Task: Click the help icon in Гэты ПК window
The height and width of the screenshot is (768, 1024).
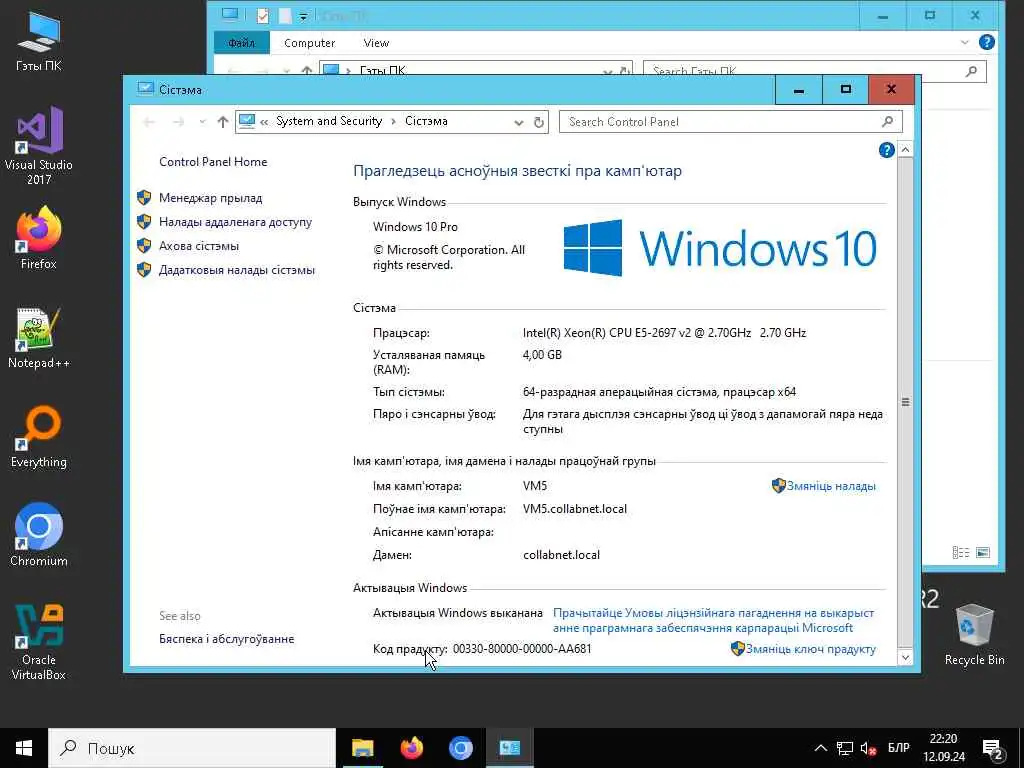Action: point(987,42)
